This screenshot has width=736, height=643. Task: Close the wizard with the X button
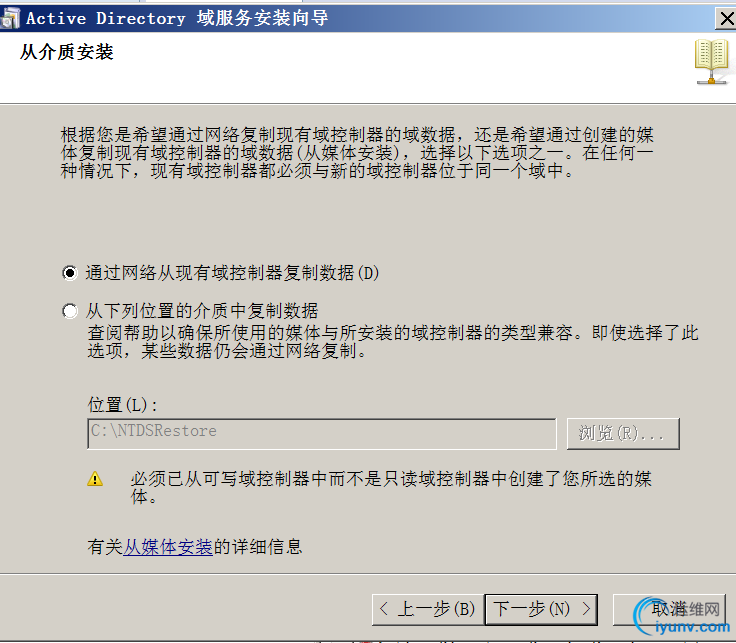726,19
